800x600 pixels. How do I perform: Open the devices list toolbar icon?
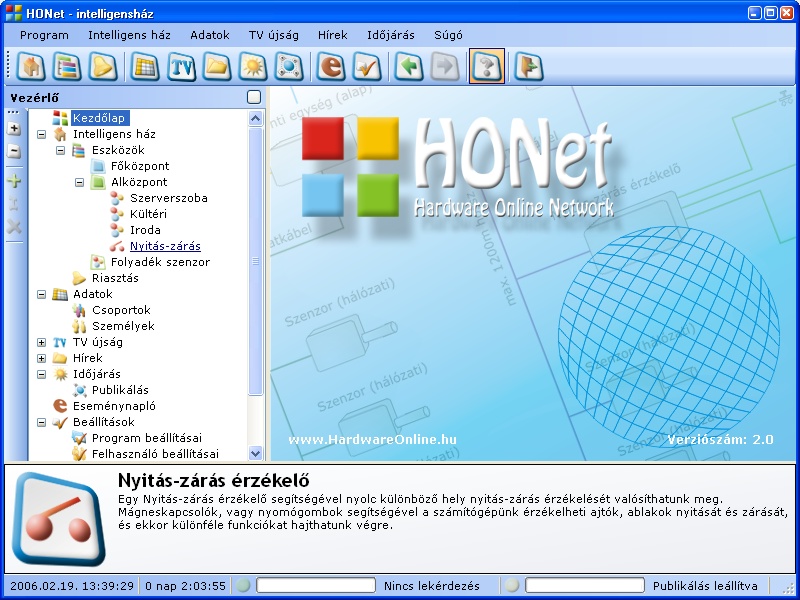coord(67,66)
